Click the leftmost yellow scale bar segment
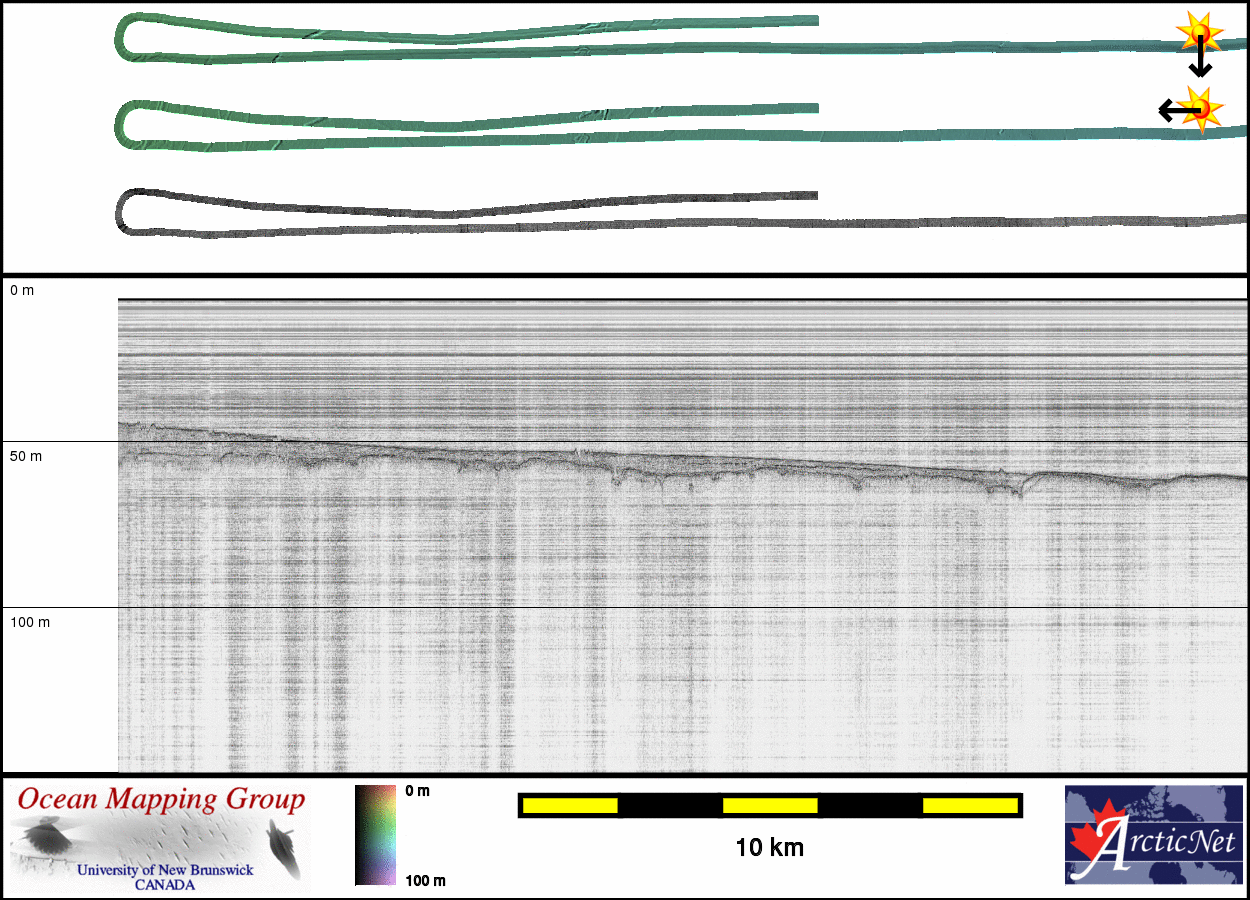The height and width of the screenshot is (900, 1250). [569, 805]
